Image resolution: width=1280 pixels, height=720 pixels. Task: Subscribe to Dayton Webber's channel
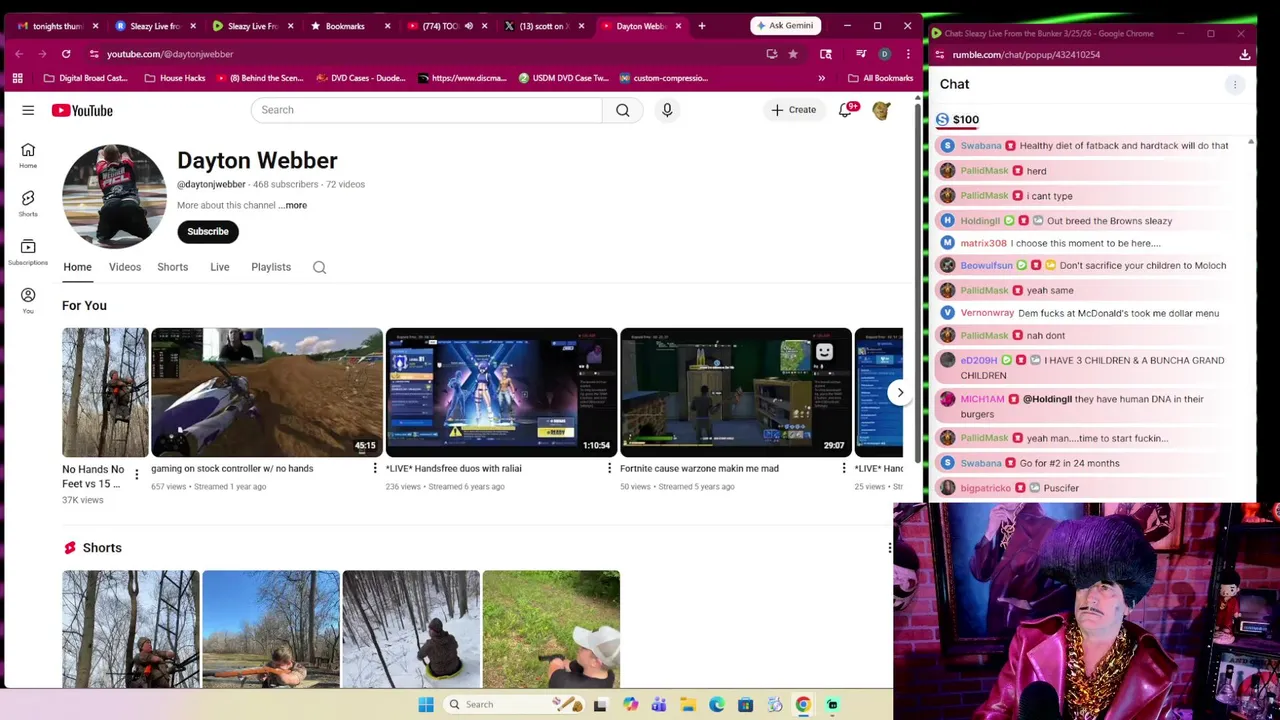click(x=208, y=232)
